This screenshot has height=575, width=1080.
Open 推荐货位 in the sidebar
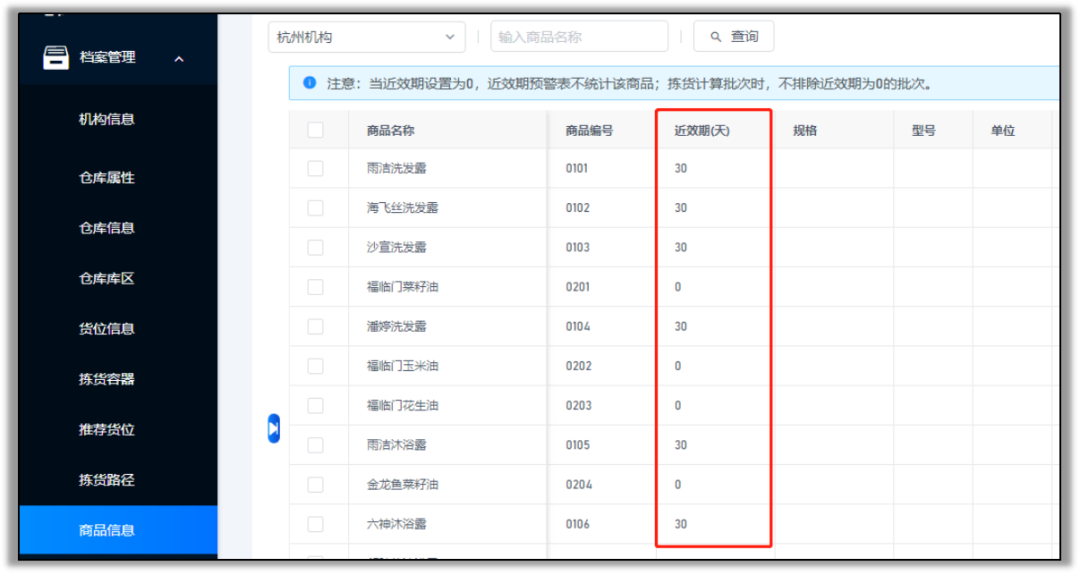pos(107,430)
